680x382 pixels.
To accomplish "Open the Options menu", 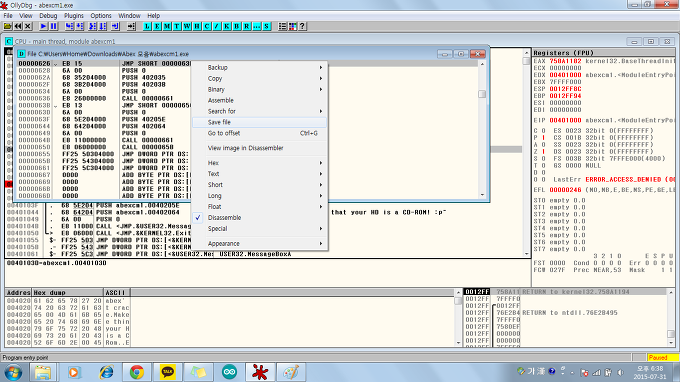I will pyautogui.click(x=101, y=16).
